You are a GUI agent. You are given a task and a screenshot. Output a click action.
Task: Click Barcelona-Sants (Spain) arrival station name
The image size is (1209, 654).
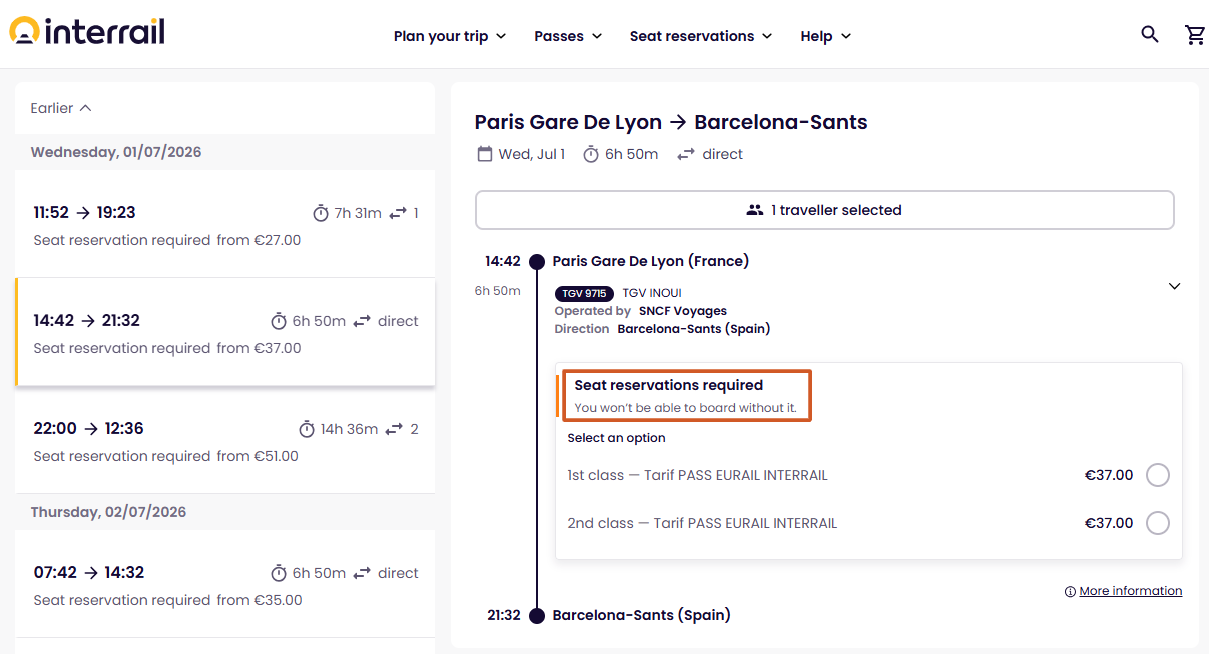click(642, 615)
